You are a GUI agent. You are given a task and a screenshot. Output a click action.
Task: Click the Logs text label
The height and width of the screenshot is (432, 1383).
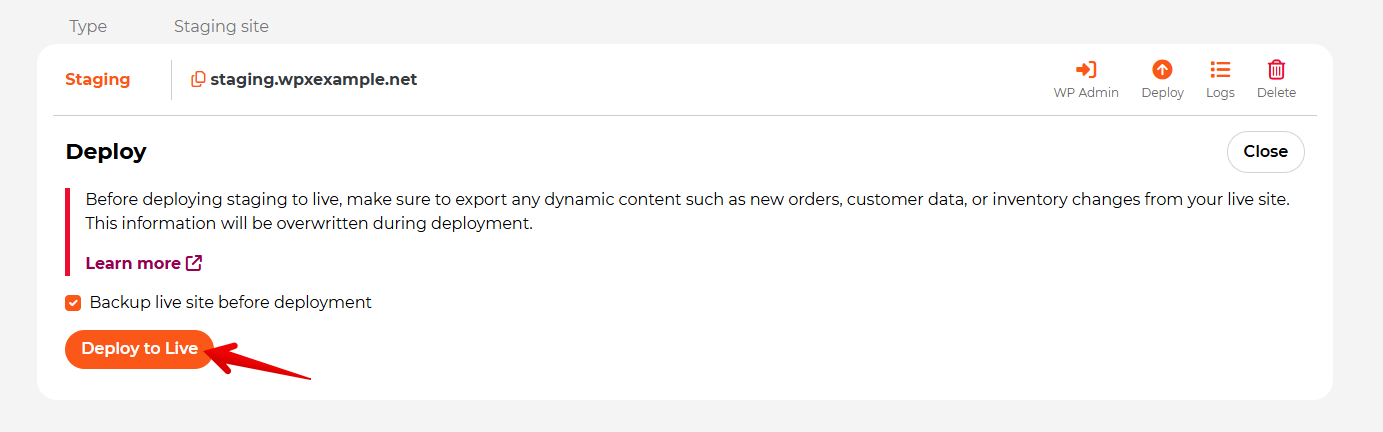[1220, 92]
